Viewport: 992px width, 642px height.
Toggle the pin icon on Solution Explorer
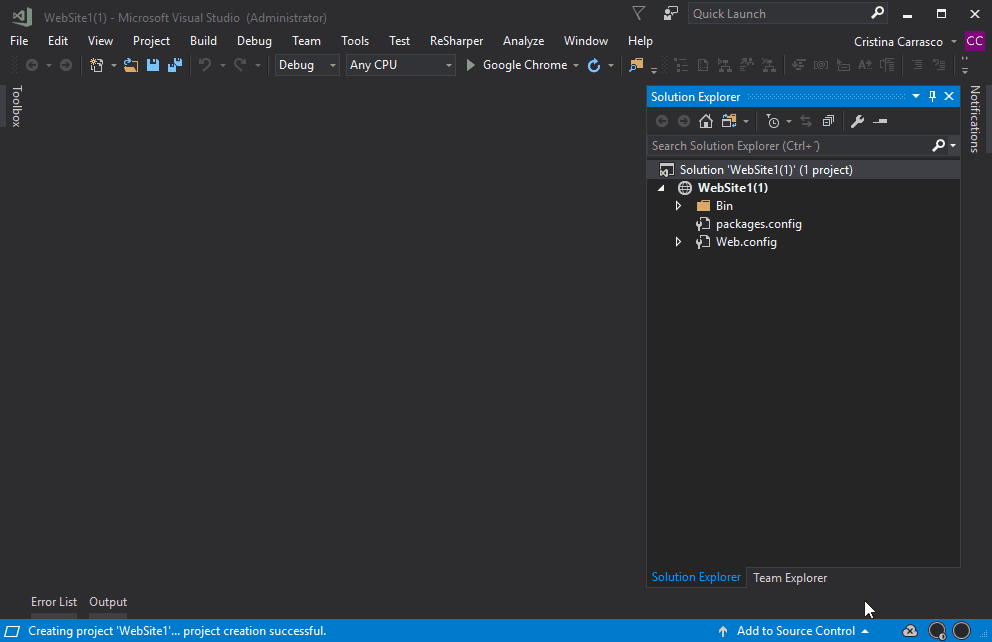[x=932, y=96]
